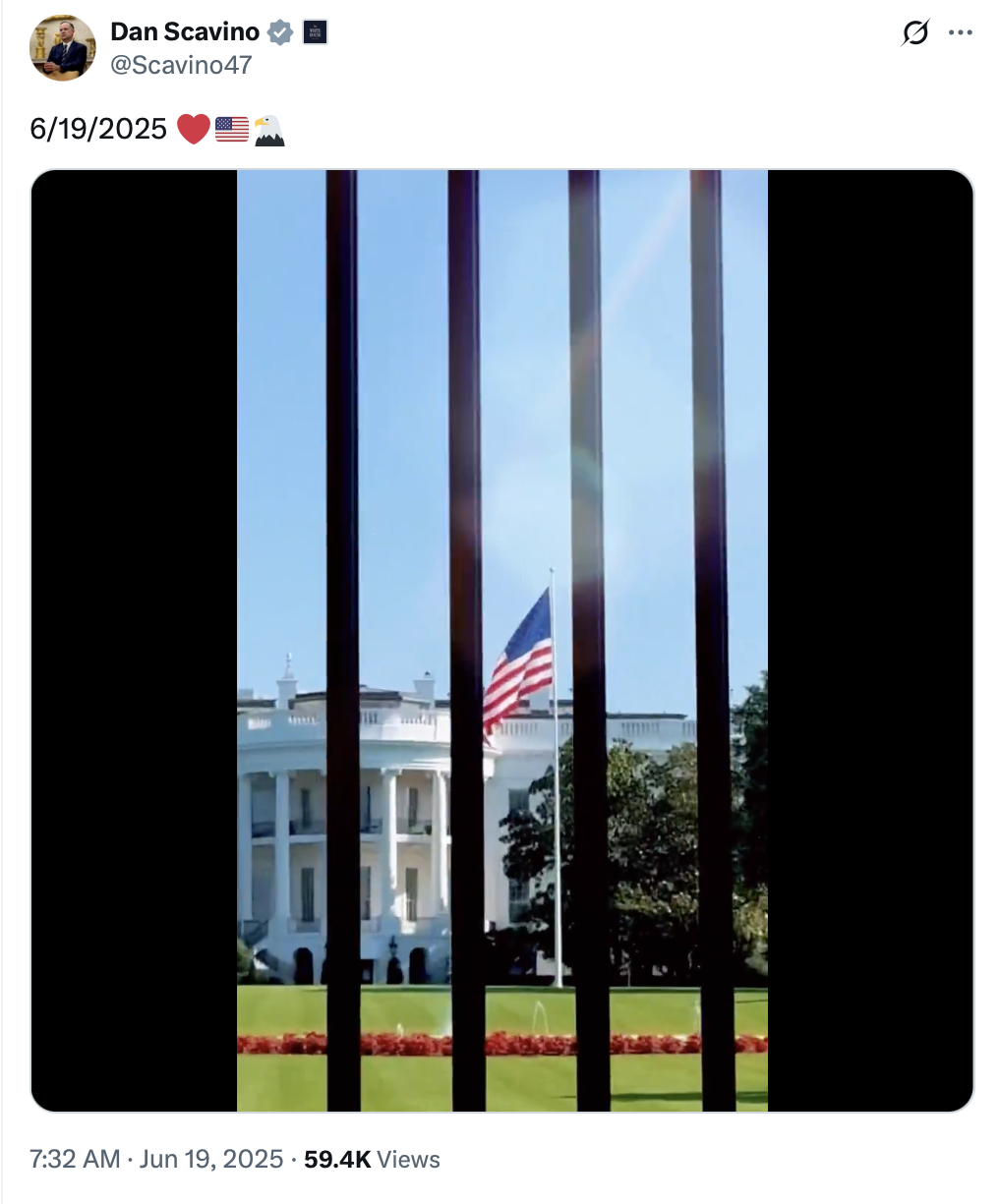
Task: Click the "6/19/2025" post text
Action: point(98,129)
